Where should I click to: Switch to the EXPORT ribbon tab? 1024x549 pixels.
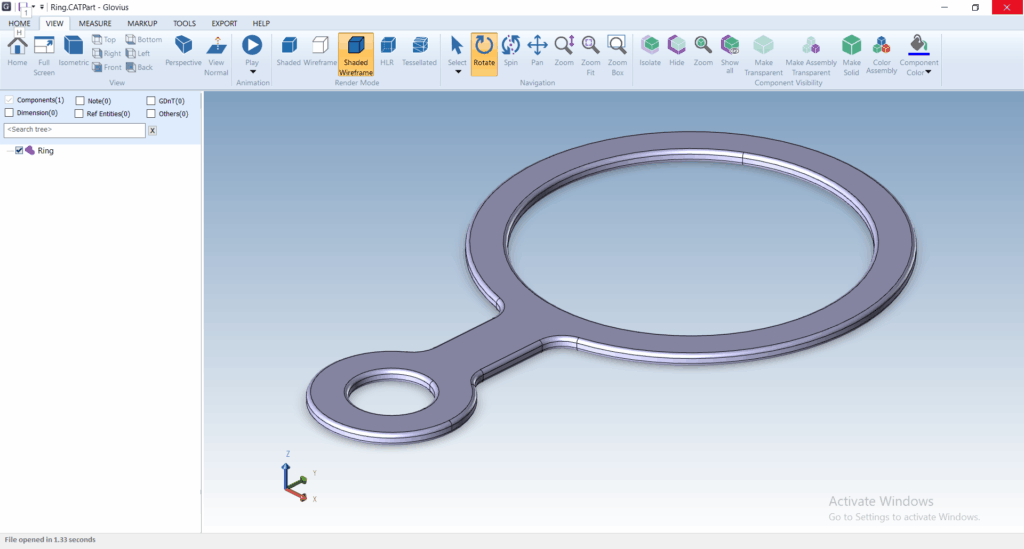224,23
